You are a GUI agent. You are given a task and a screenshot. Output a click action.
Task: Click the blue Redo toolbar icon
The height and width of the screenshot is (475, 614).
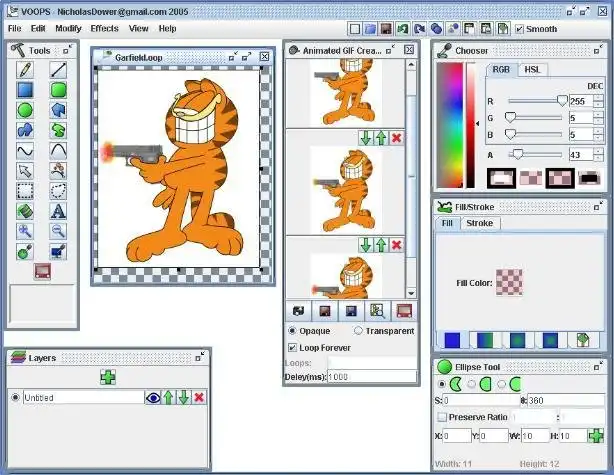(420, 29)
